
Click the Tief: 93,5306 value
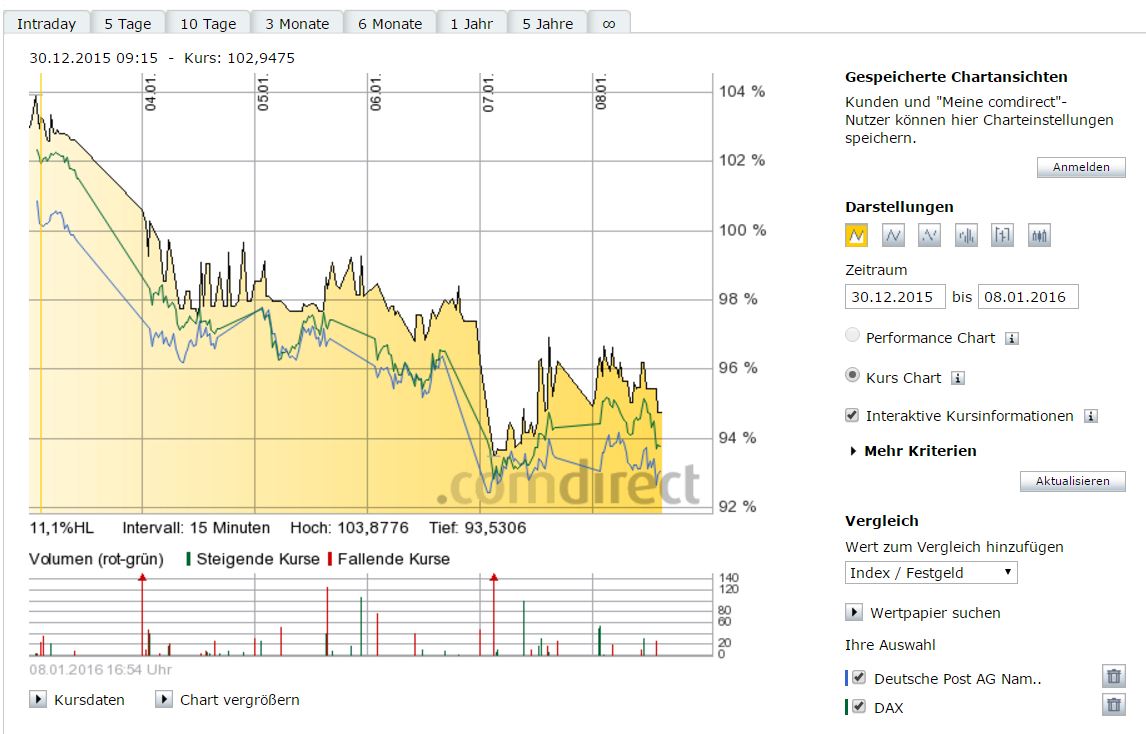[x=477, y=528]
